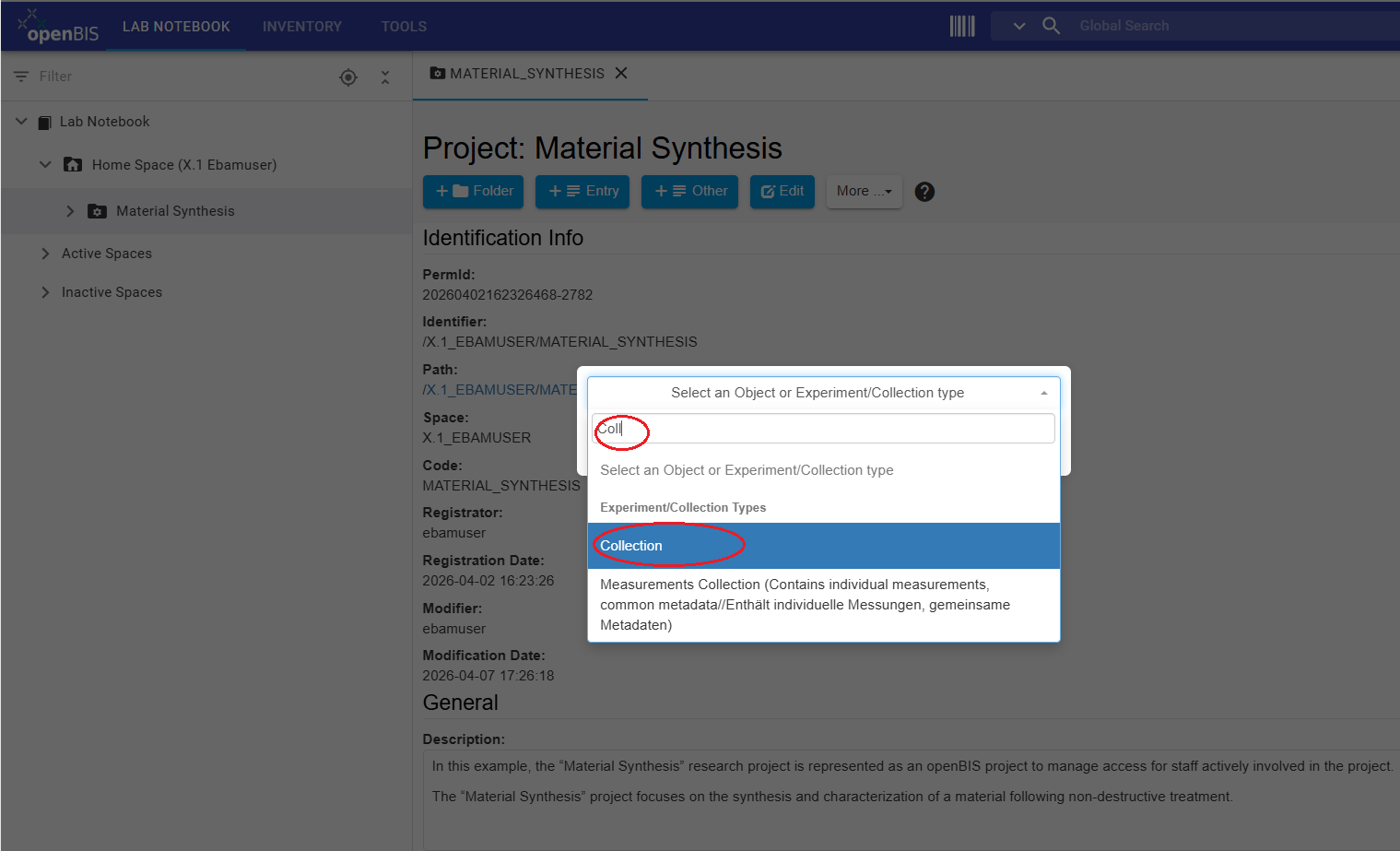The image size is (1400, 851).
Task: Click inside the Description text box
Action: (911, 799)
